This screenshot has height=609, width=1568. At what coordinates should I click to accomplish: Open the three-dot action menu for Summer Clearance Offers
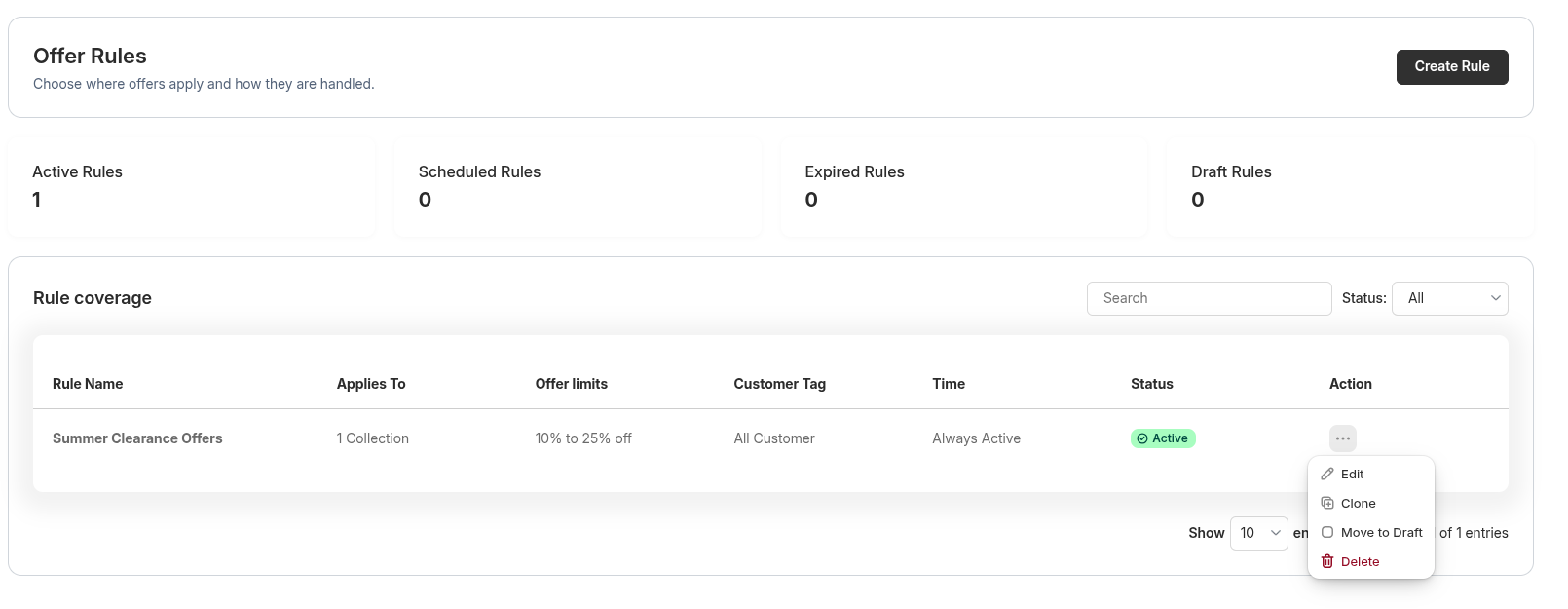click(x=1342, y=438)
